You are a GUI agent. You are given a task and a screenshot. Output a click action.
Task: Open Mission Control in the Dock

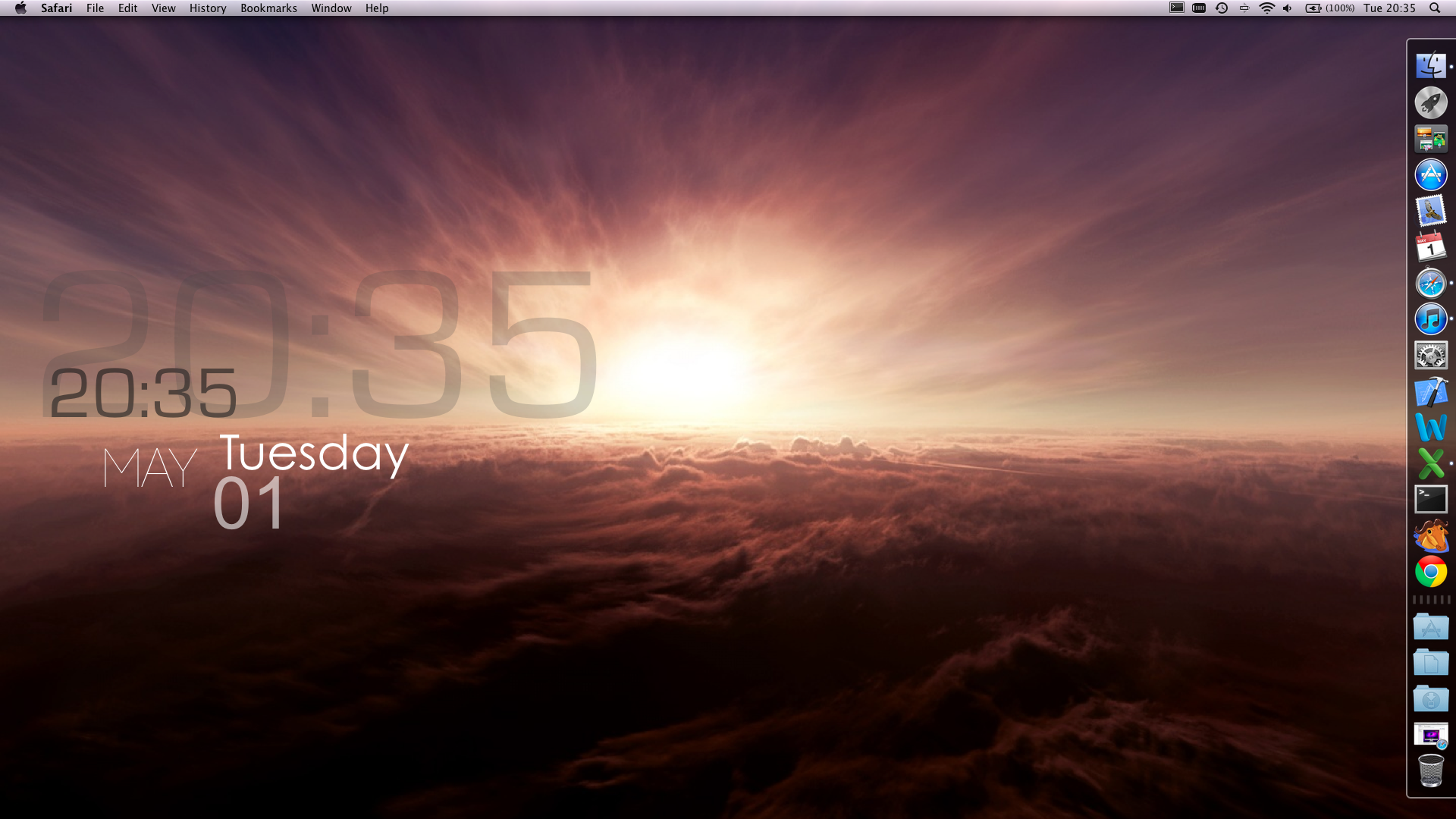click(x=1430, y=140)
